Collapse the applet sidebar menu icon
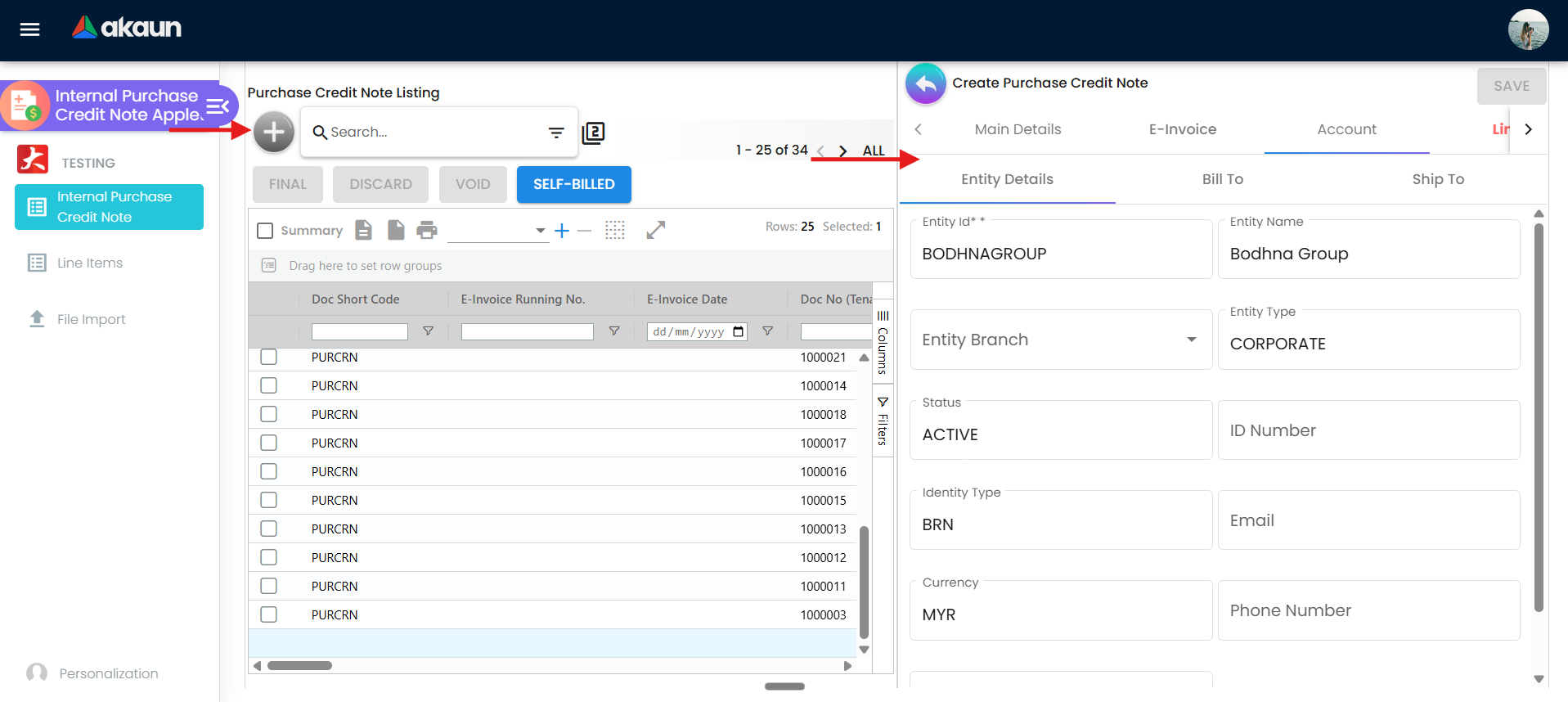1568x702 pixels. click(x=218, y=106)
